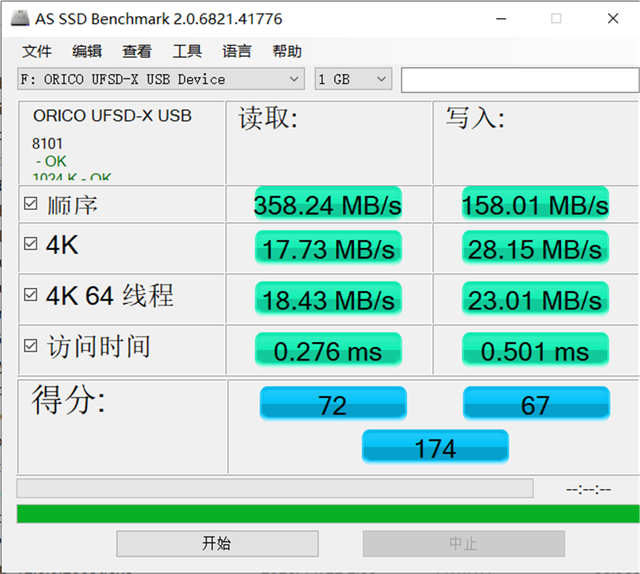
Task: Click the AS SSD Benchmark app icon
Action: [20, 18]
